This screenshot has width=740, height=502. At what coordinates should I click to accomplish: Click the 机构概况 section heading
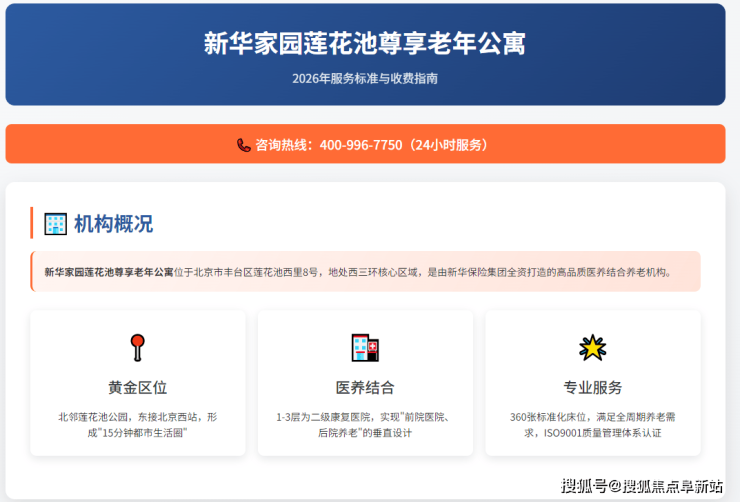114,224
